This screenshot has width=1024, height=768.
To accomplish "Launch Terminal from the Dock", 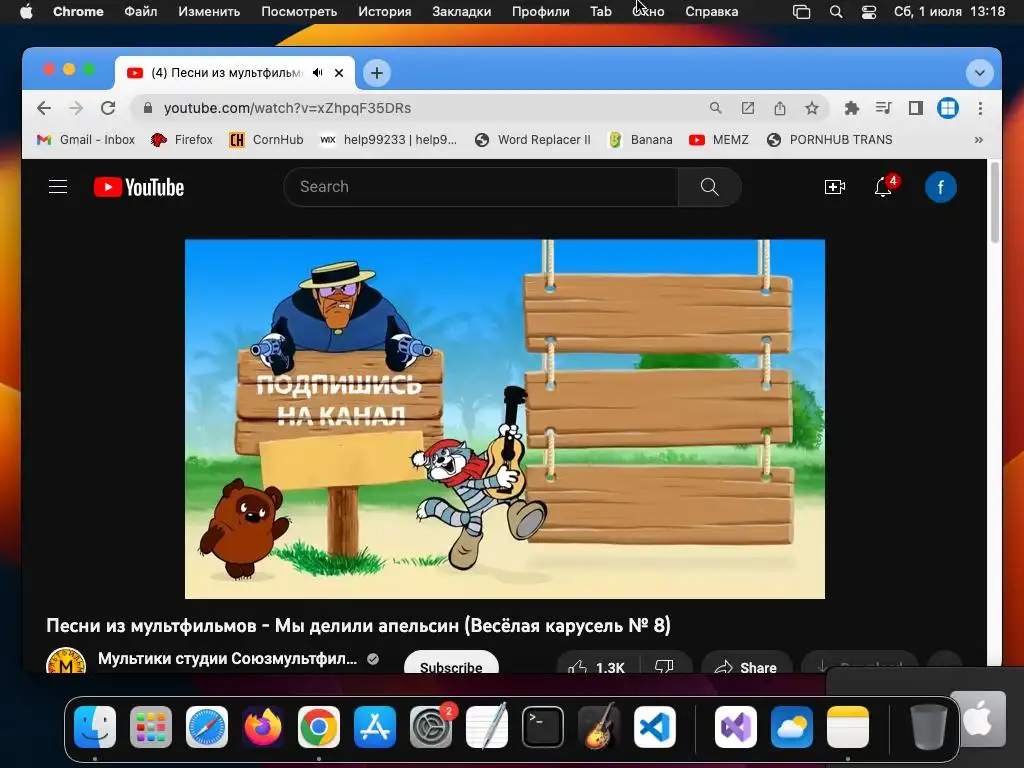I will [543, 727].
